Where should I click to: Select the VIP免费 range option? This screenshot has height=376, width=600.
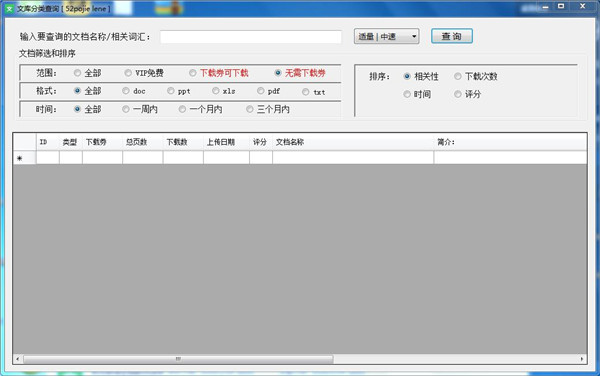coord(144,73)
